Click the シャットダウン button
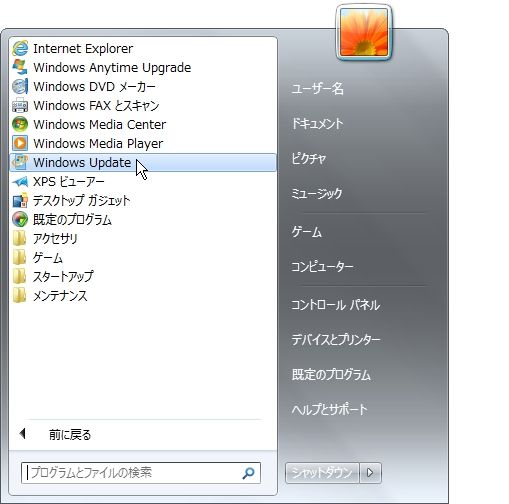Viewport: 509px width, 504px height. point(322,473)
